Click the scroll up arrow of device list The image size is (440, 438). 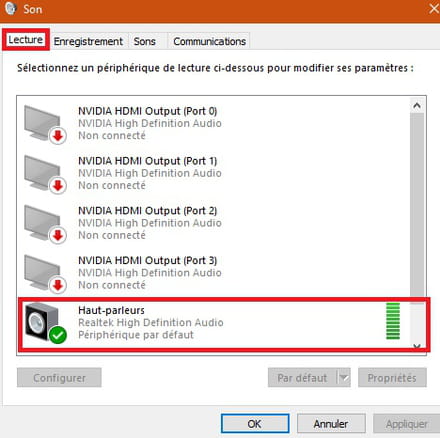(x=417, y=106)
